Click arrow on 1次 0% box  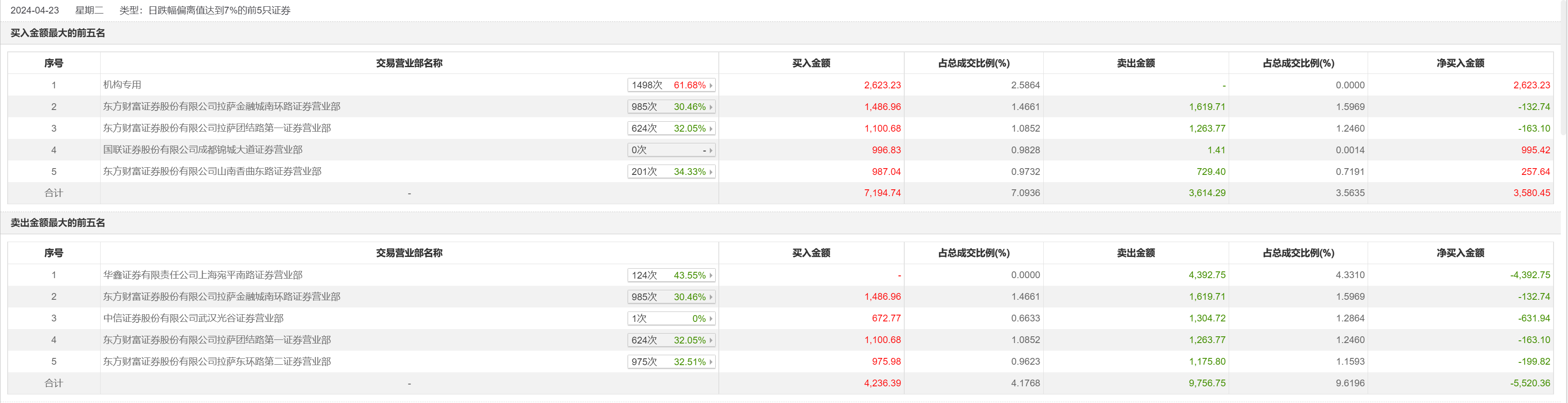(x=710, y=319)
